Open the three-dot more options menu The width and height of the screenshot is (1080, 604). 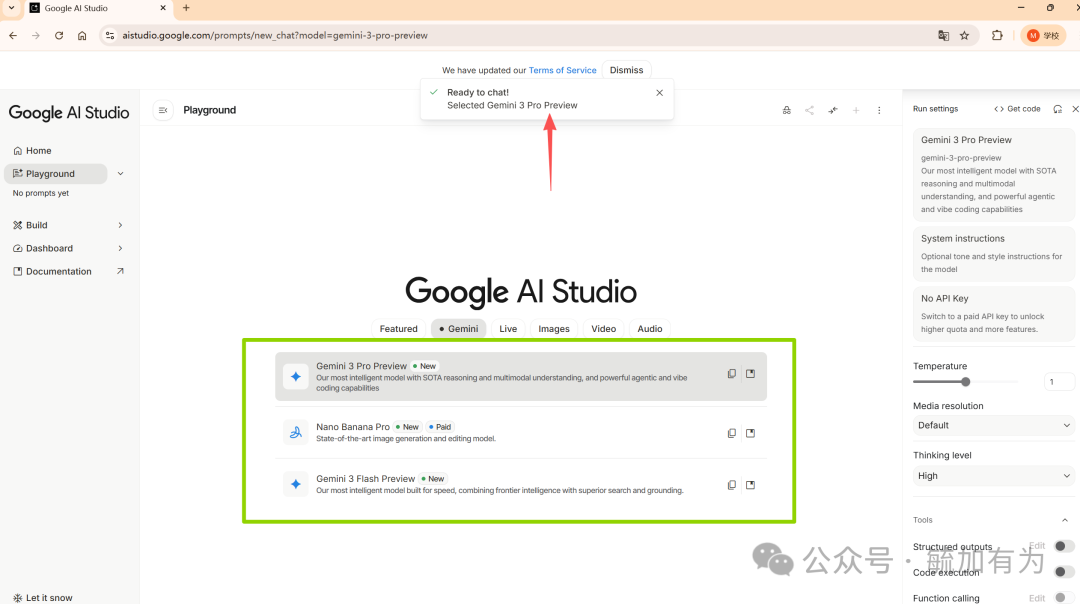(879, 110)
